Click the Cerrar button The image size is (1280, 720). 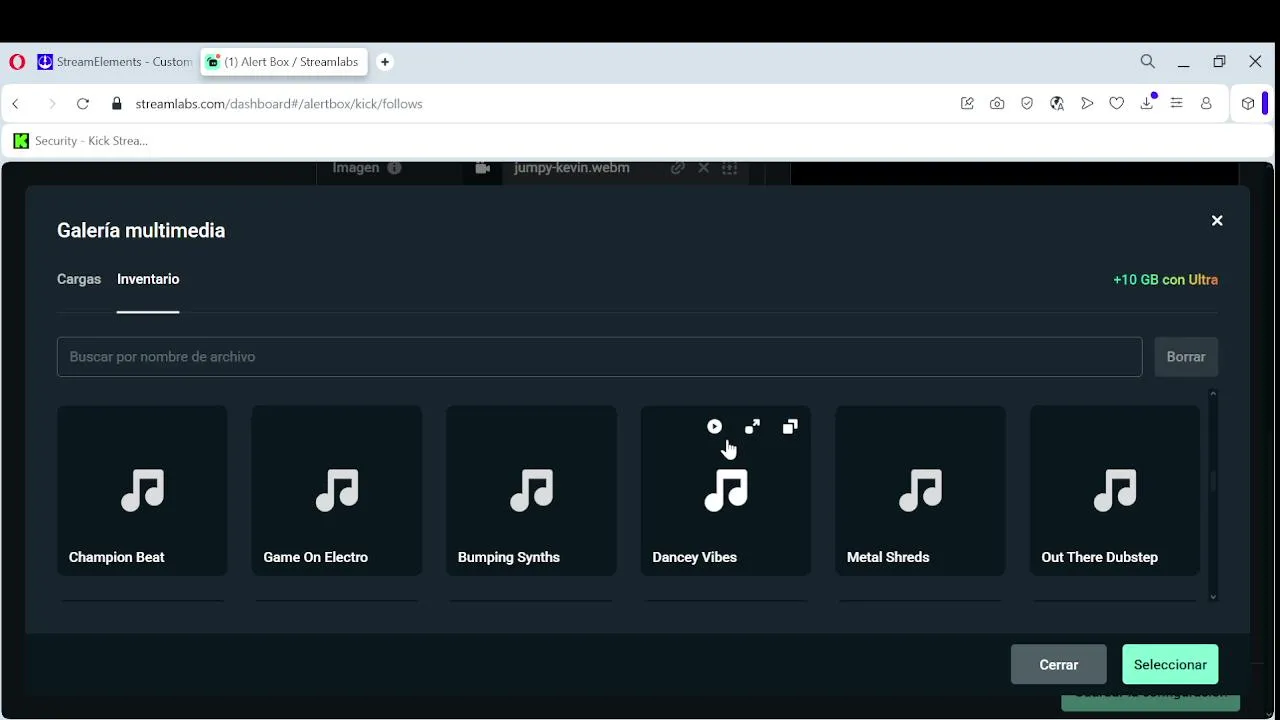point(1058,664)
